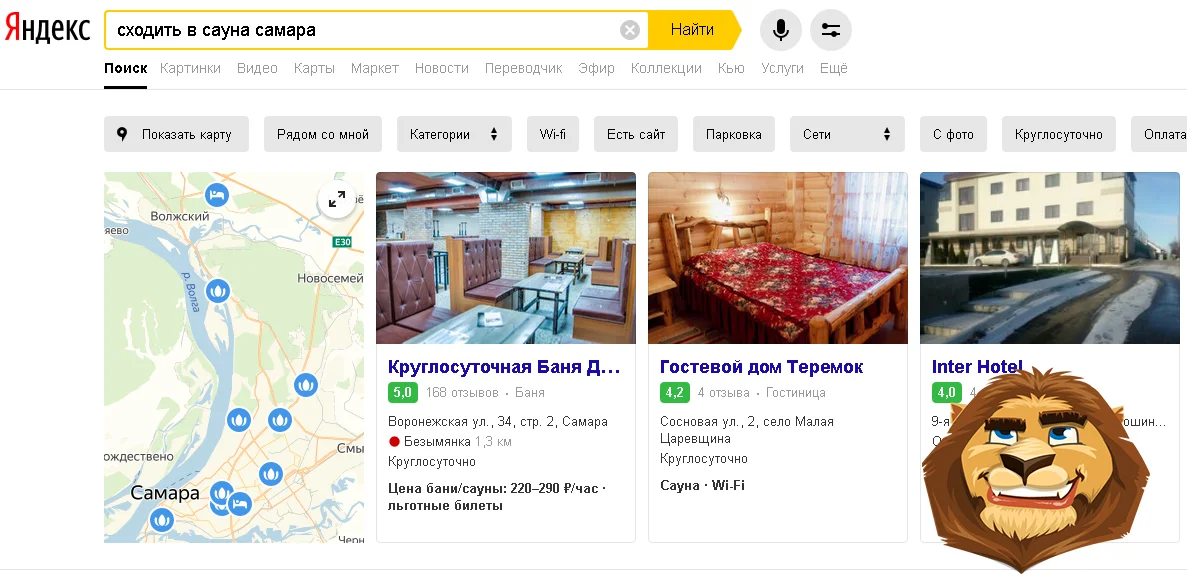Screen dimensions: 1187x574
Task: Click the E30 road sign on map
Action: (x=343, y=242)
